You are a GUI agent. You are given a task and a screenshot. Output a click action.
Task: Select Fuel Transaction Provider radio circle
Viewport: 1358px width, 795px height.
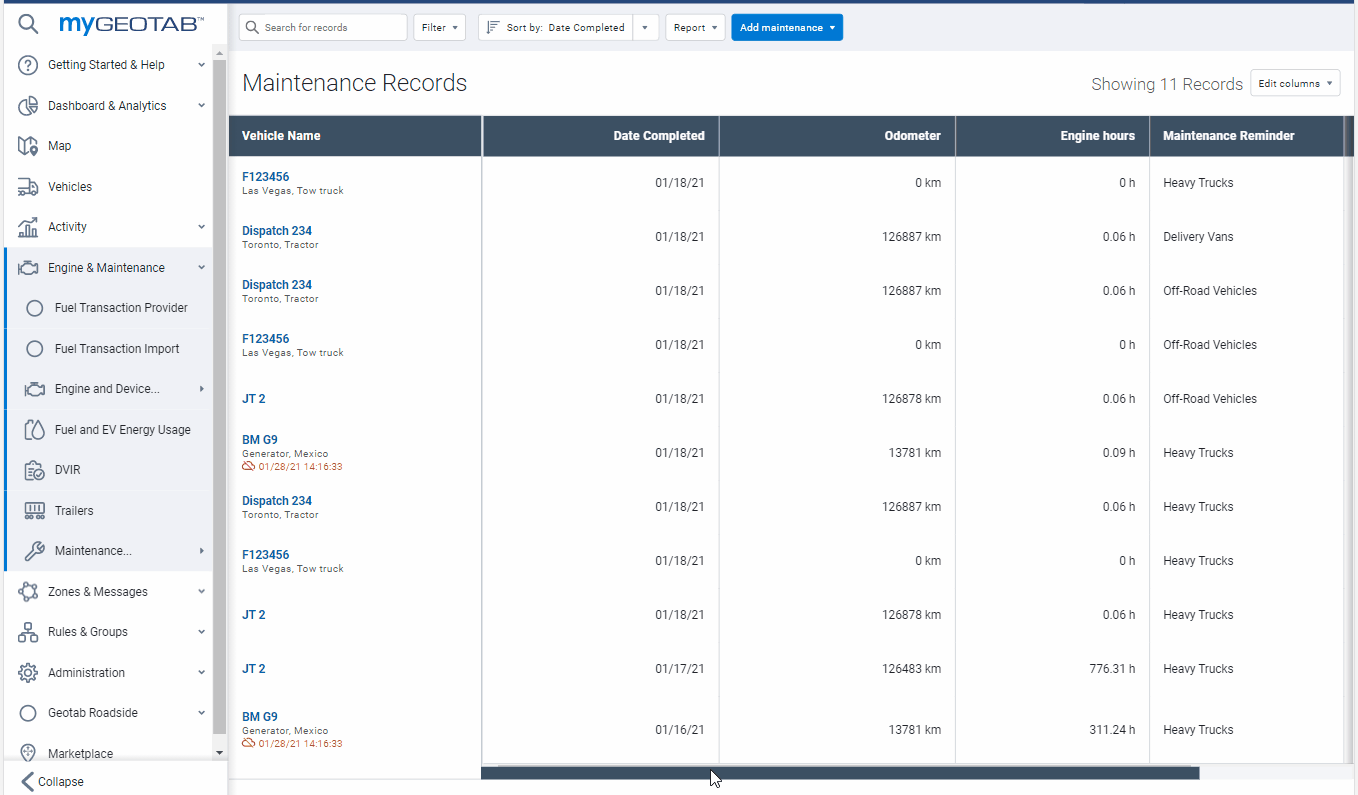35,308
